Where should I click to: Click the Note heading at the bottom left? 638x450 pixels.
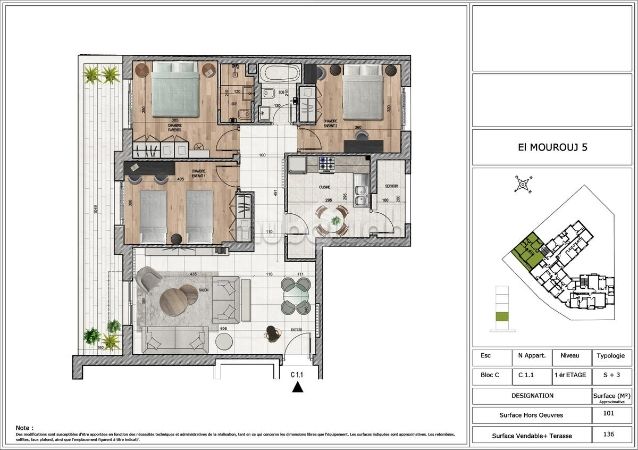coord(25,425)
